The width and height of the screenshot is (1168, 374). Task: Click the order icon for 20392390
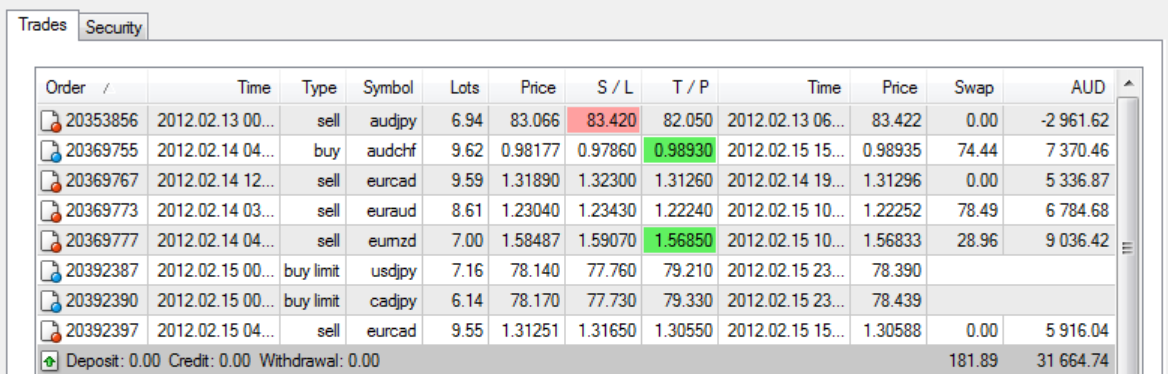point(51,301)
